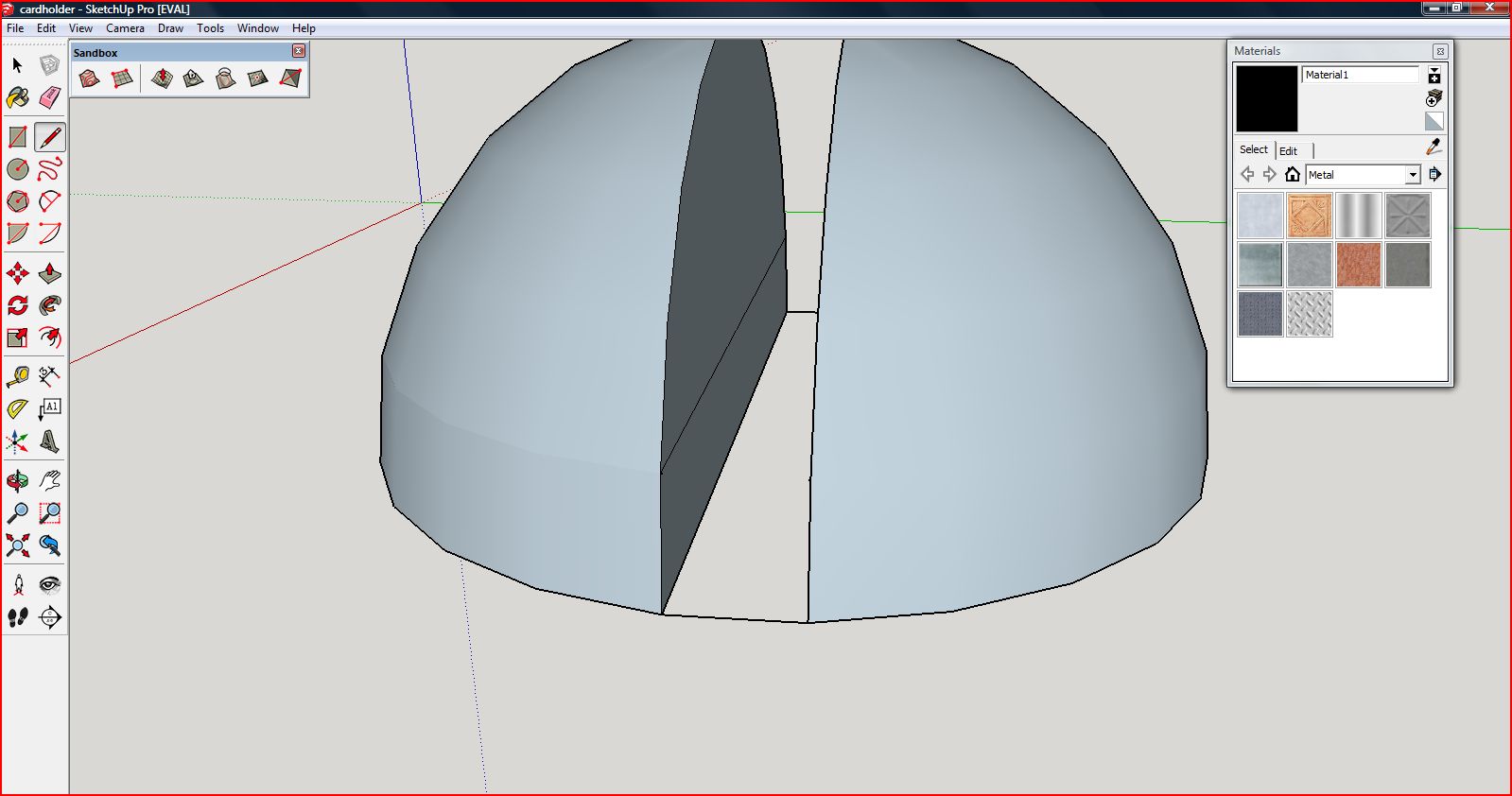Pick the Section Plane tool
Screen dimensions: 1512x796
coord(49,617)
